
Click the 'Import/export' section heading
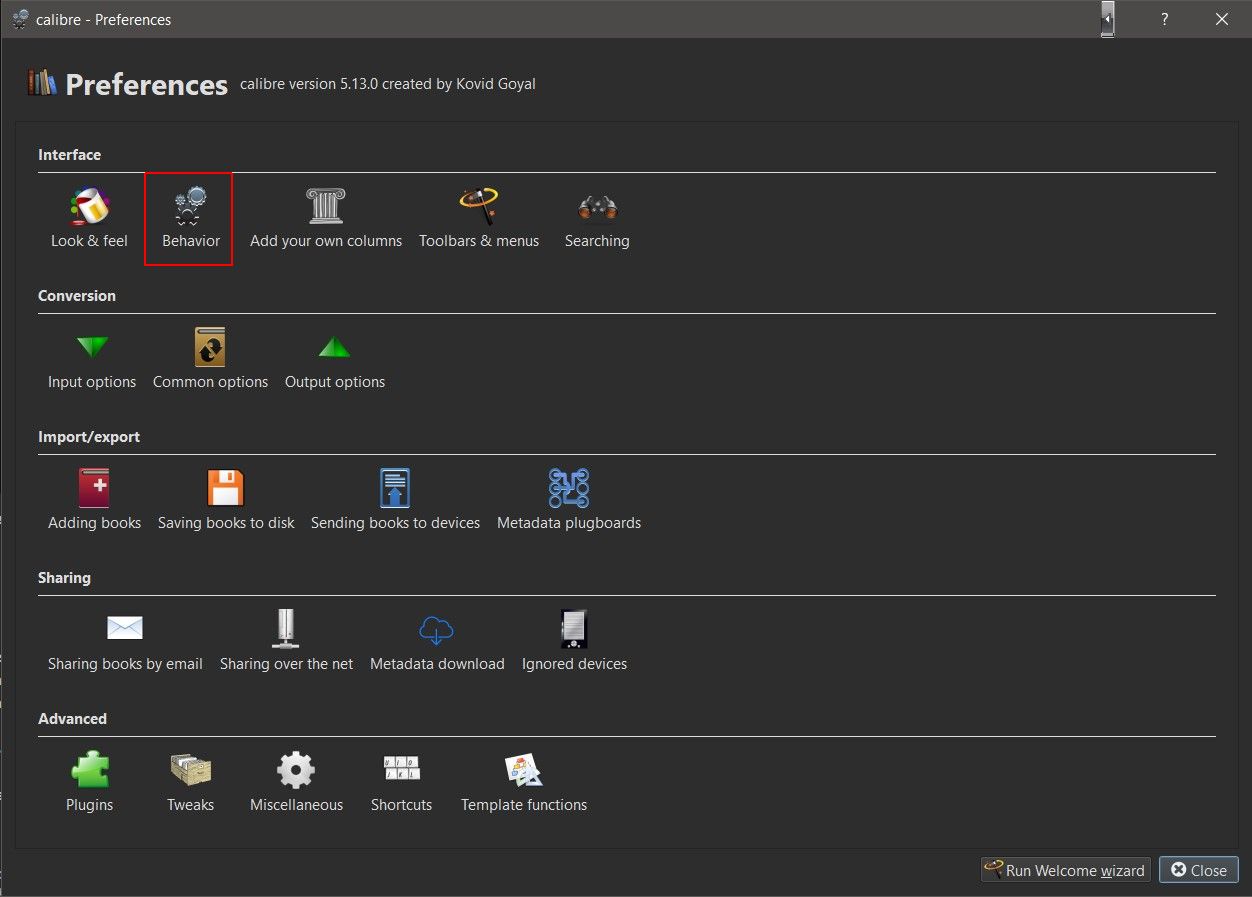89,437
